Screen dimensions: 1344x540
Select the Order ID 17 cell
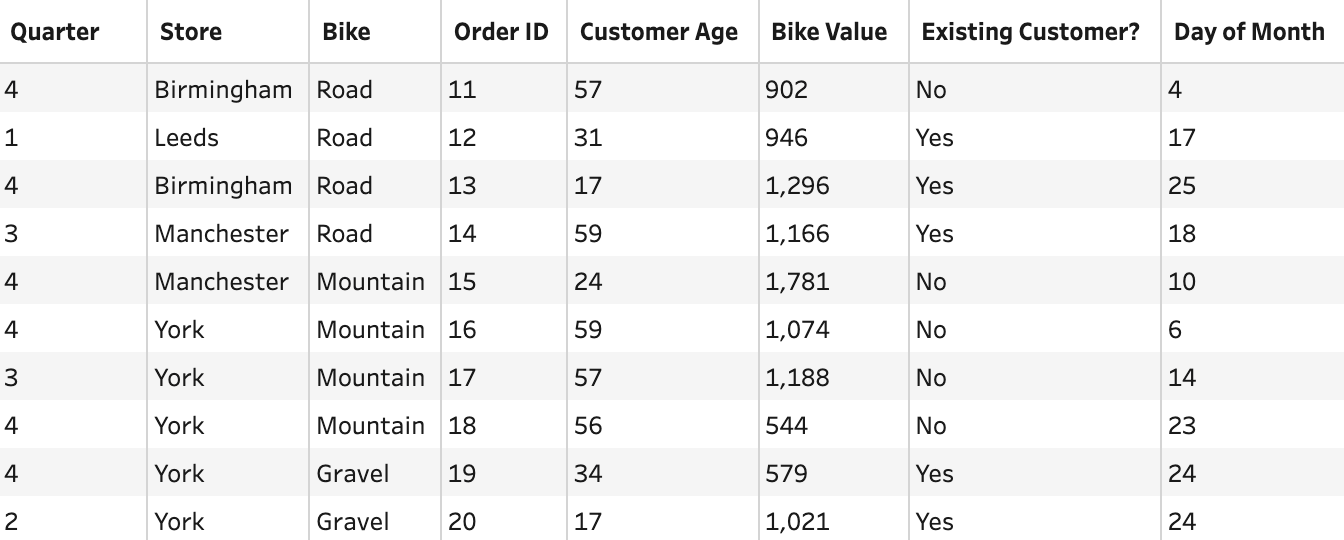(x=462, y=378)
